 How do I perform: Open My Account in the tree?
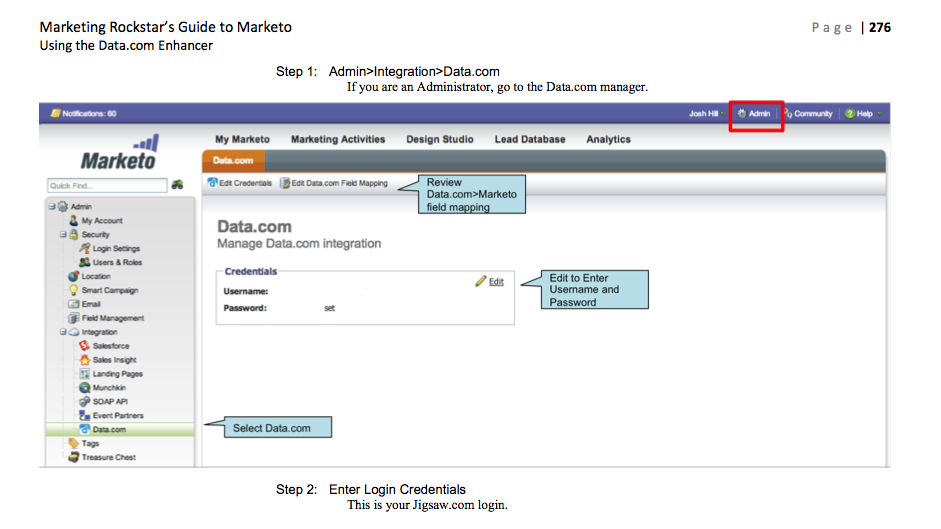(102, 220)
